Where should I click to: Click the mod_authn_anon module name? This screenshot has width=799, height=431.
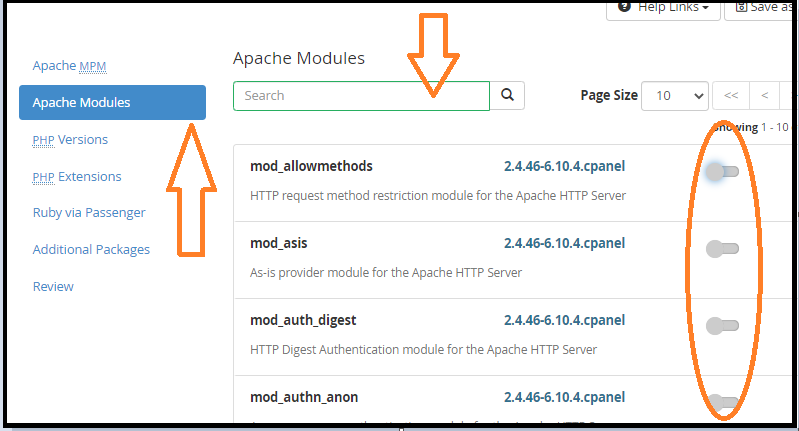tap(304, 397)
